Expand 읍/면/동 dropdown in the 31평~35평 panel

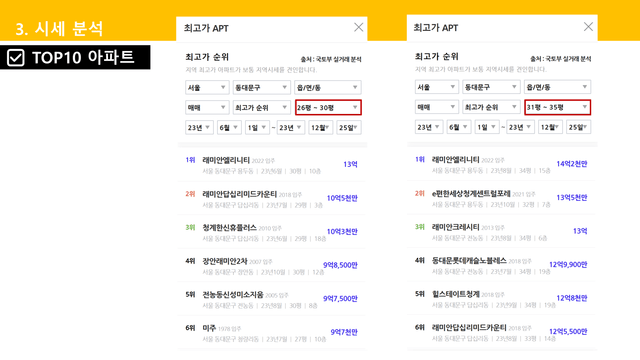coord(558,87)
